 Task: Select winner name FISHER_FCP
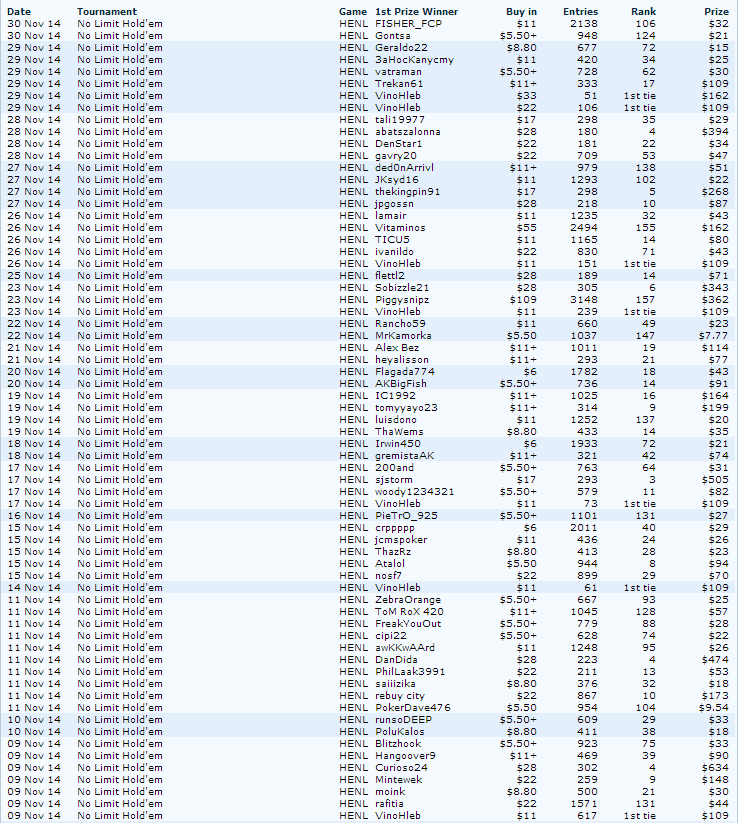(408, 24)
